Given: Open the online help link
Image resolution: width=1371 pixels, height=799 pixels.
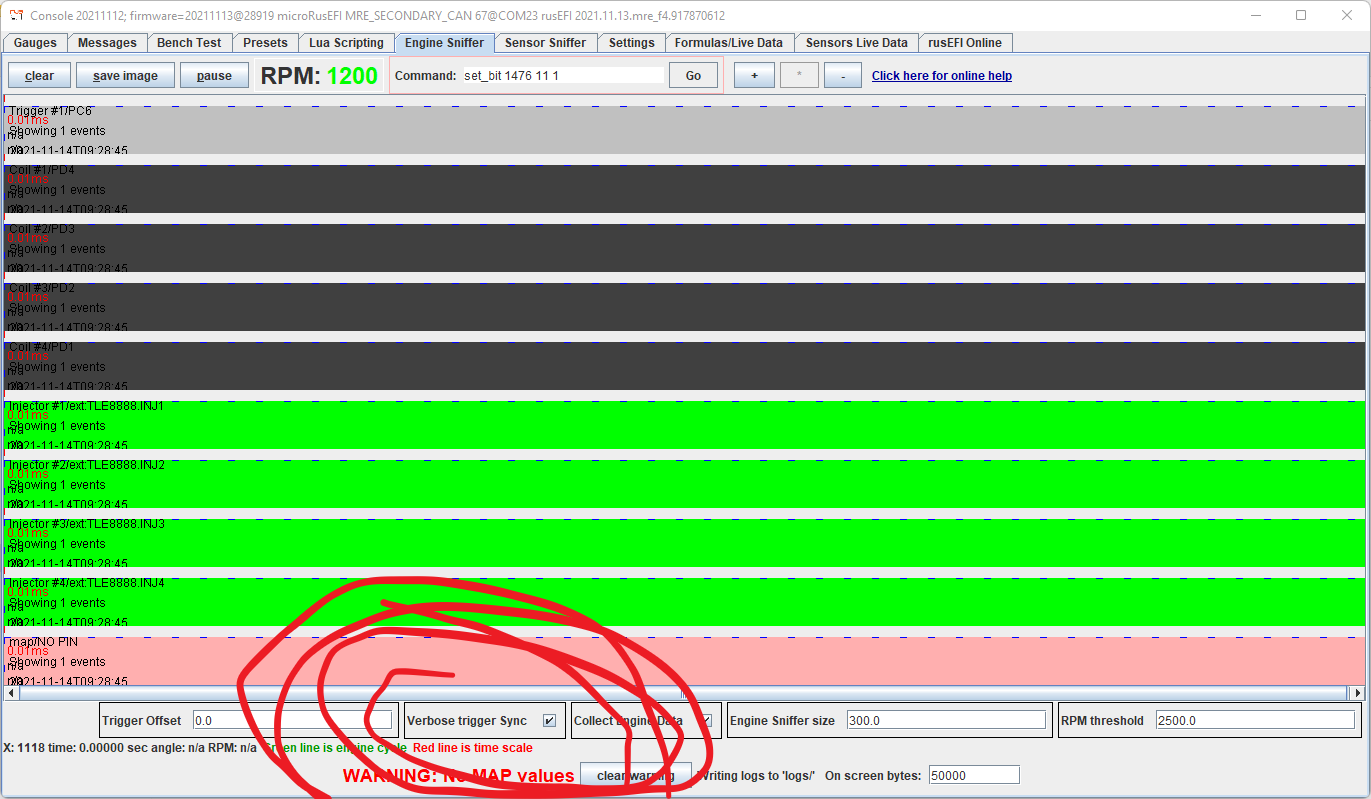Looking at the screenshot, I should [x=941, y=76].
